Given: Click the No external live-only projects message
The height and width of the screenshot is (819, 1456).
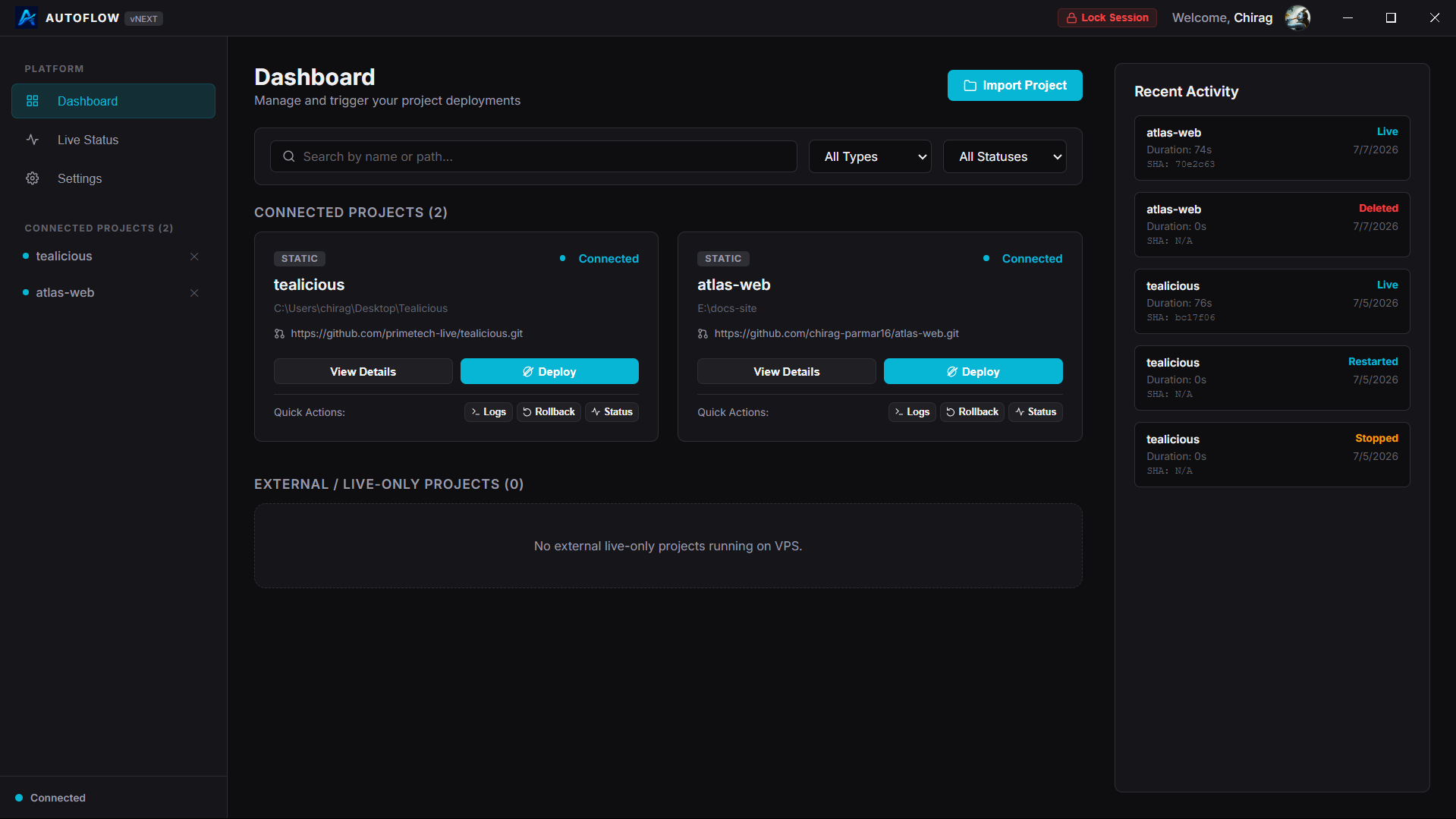Looking at the screenshot, I should (668, 547).
